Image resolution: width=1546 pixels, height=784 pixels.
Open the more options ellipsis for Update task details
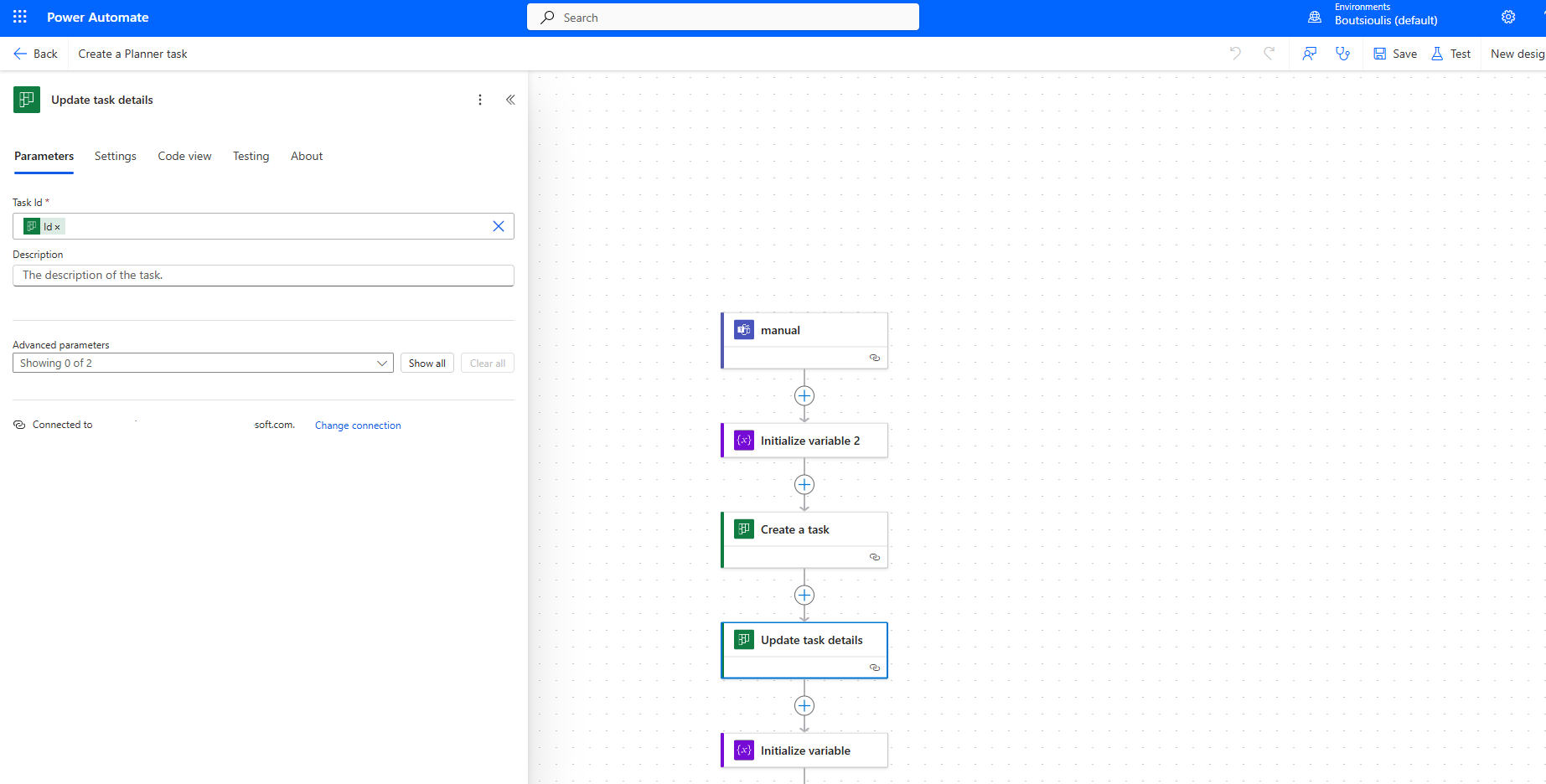click(480, 100)
